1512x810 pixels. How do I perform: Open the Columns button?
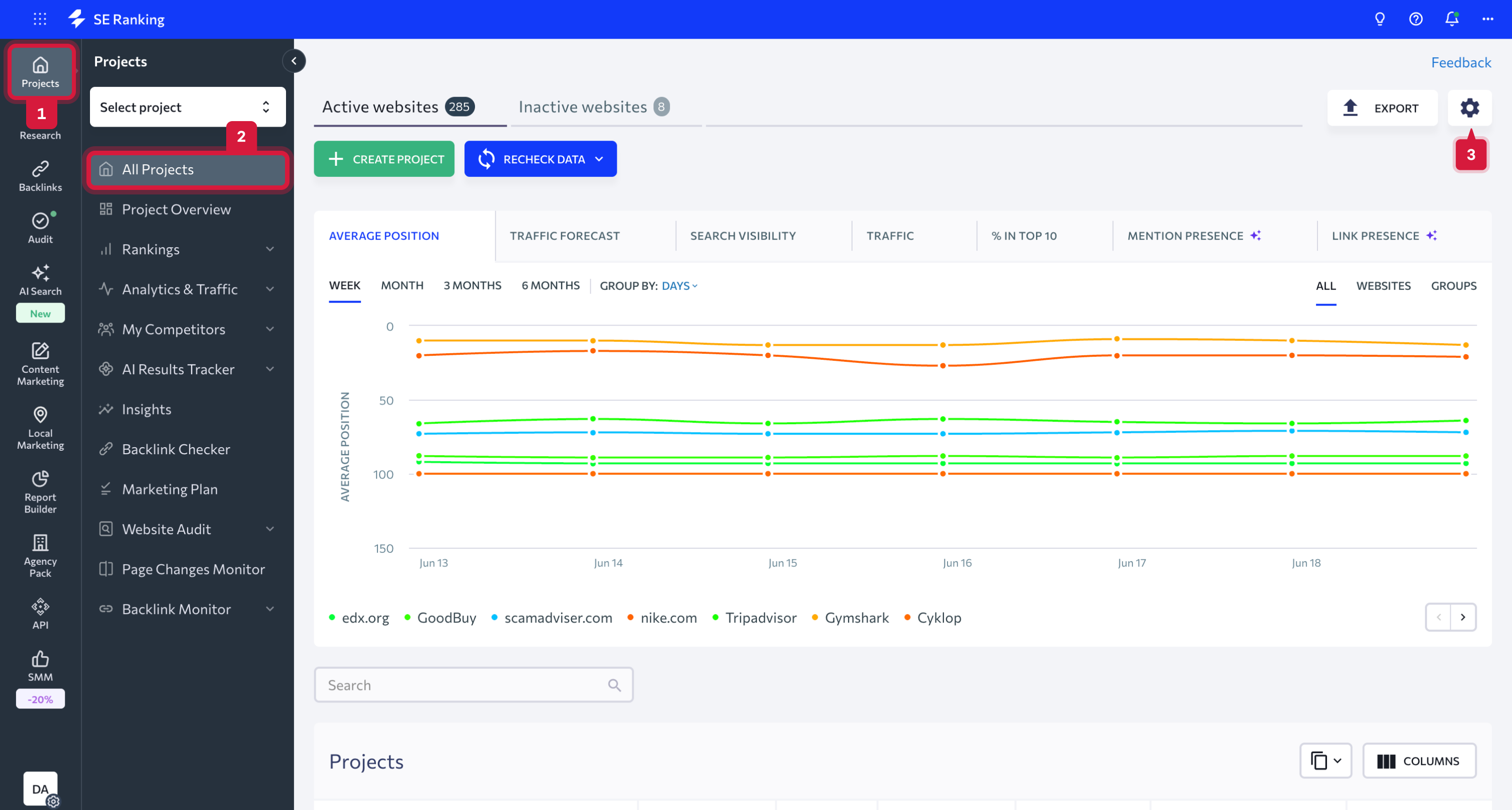(x=1419, y=761)
